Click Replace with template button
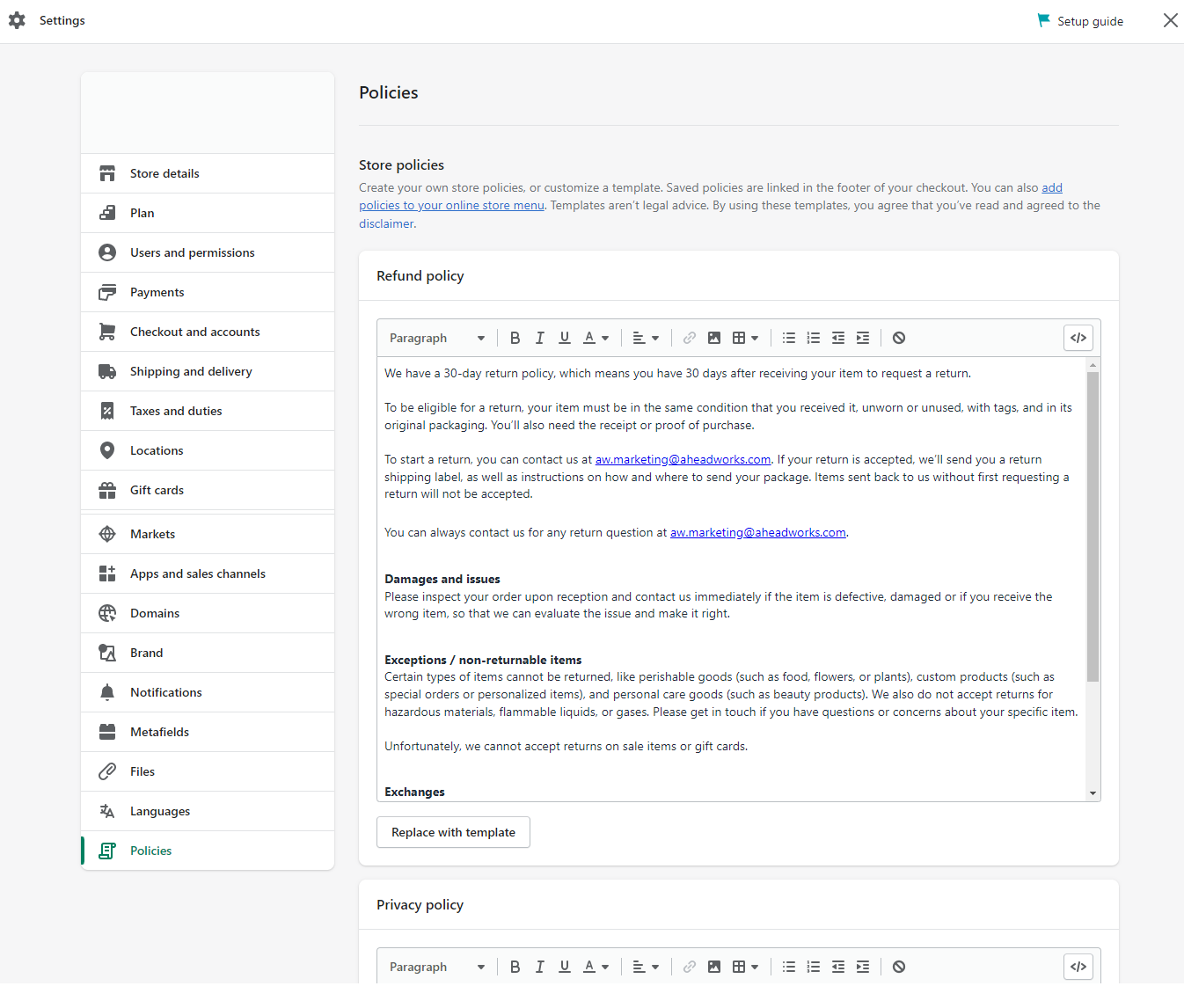Screen dimensions: 1184x1008 point(453,832)
